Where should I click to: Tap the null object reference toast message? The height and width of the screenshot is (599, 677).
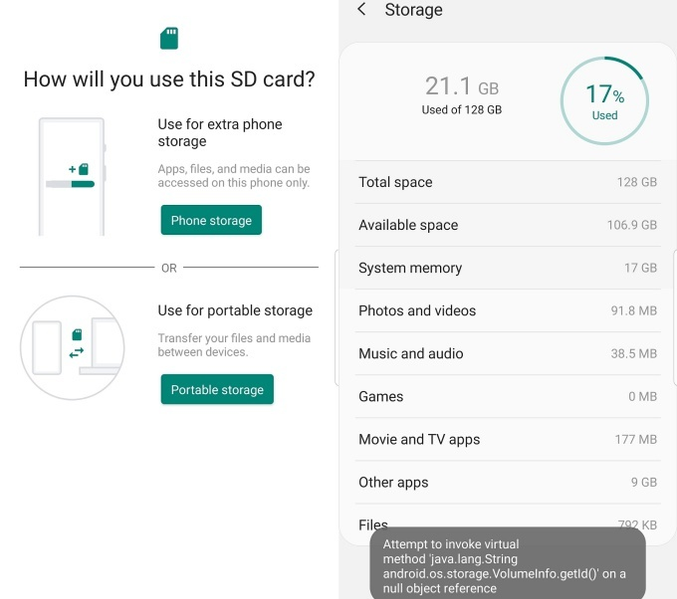click(x=507, y=566)
